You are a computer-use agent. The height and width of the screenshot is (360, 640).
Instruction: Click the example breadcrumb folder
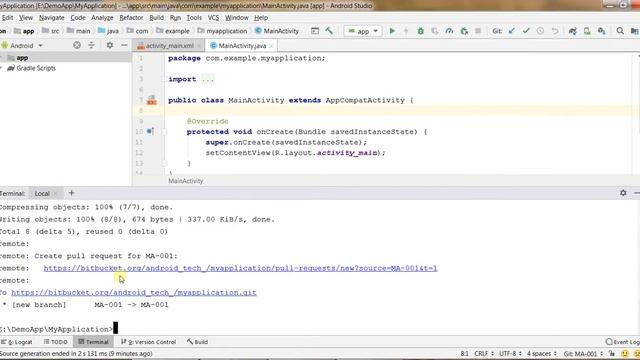[x=173, y=31]
